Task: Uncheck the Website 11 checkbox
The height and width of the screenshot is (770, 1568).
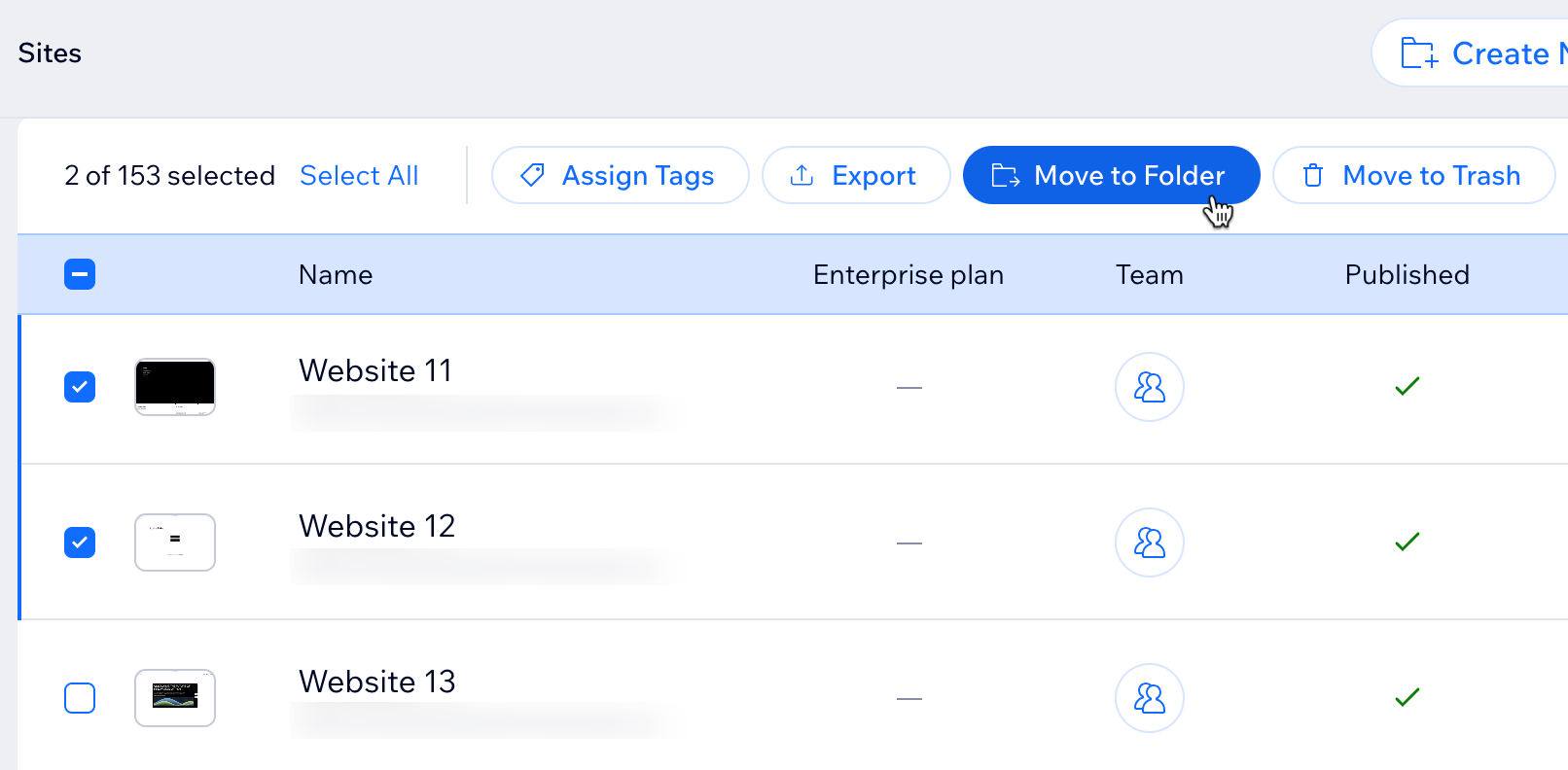Action: pyautogui.click(x=80, y=387)
